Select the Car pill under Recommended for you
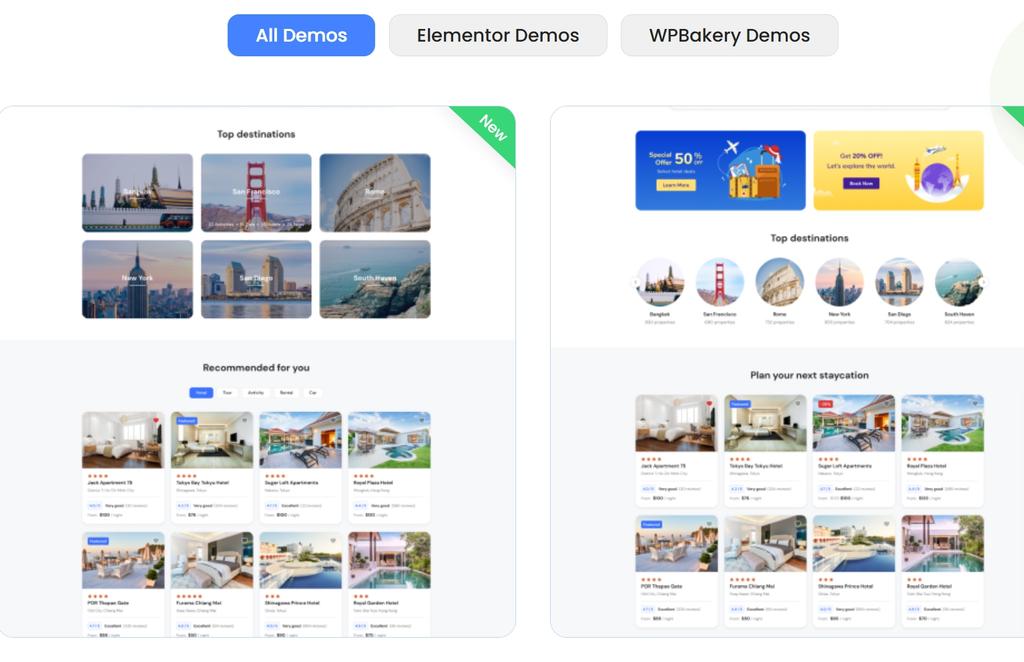The image size is (1024, 662). tap(313, 392)
